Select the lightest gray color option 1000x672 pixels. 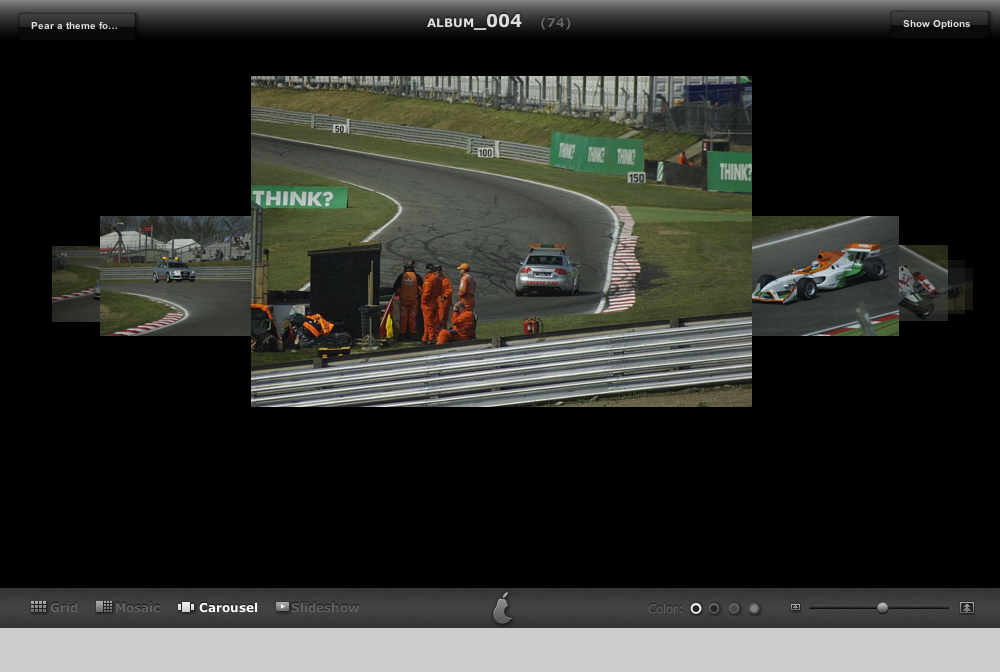754,609
